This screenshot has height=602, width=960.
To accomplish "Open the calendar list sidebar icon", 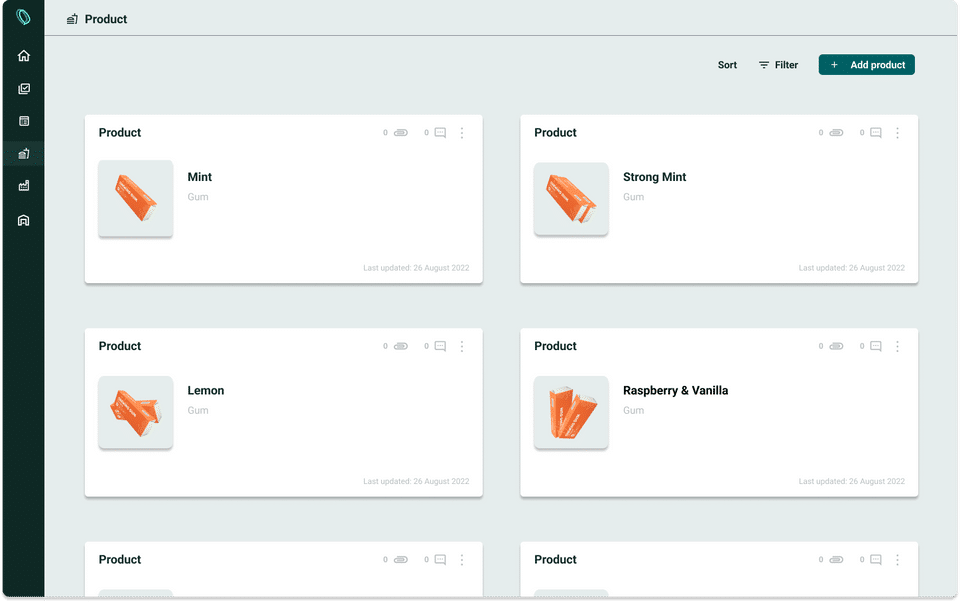I will 24,121.
